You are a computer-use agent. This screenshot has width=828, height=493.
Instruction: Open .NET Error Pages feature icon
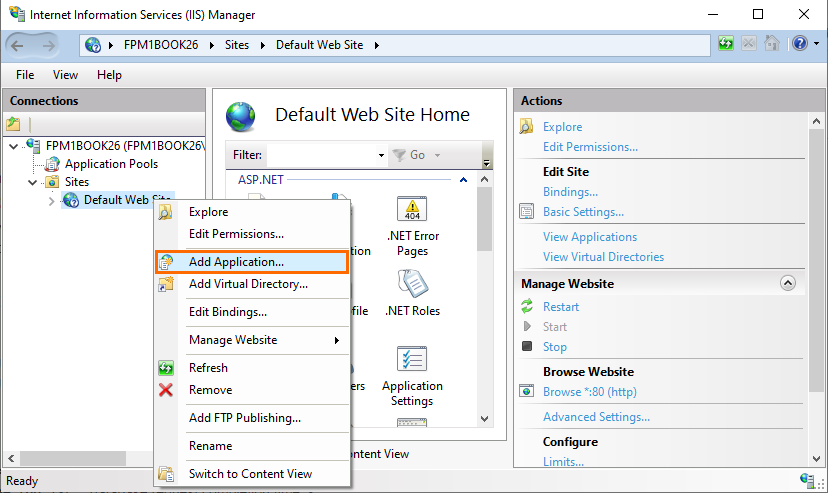412,208
